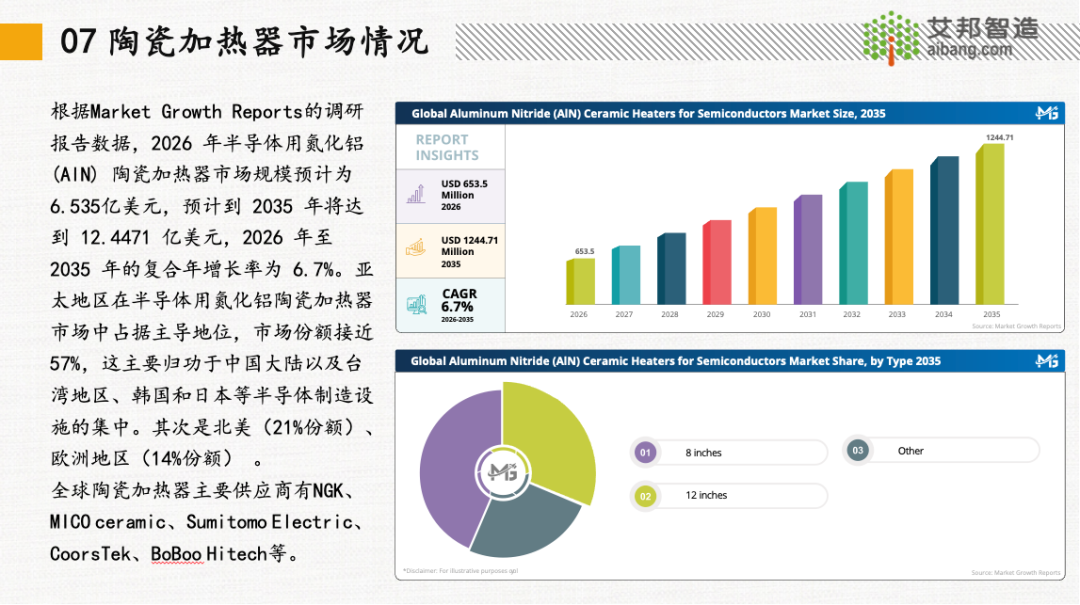The width and height of the screenshot is (1080, 605).
Task: Click the 03 badge next to Other
Action: pos(858,451)
